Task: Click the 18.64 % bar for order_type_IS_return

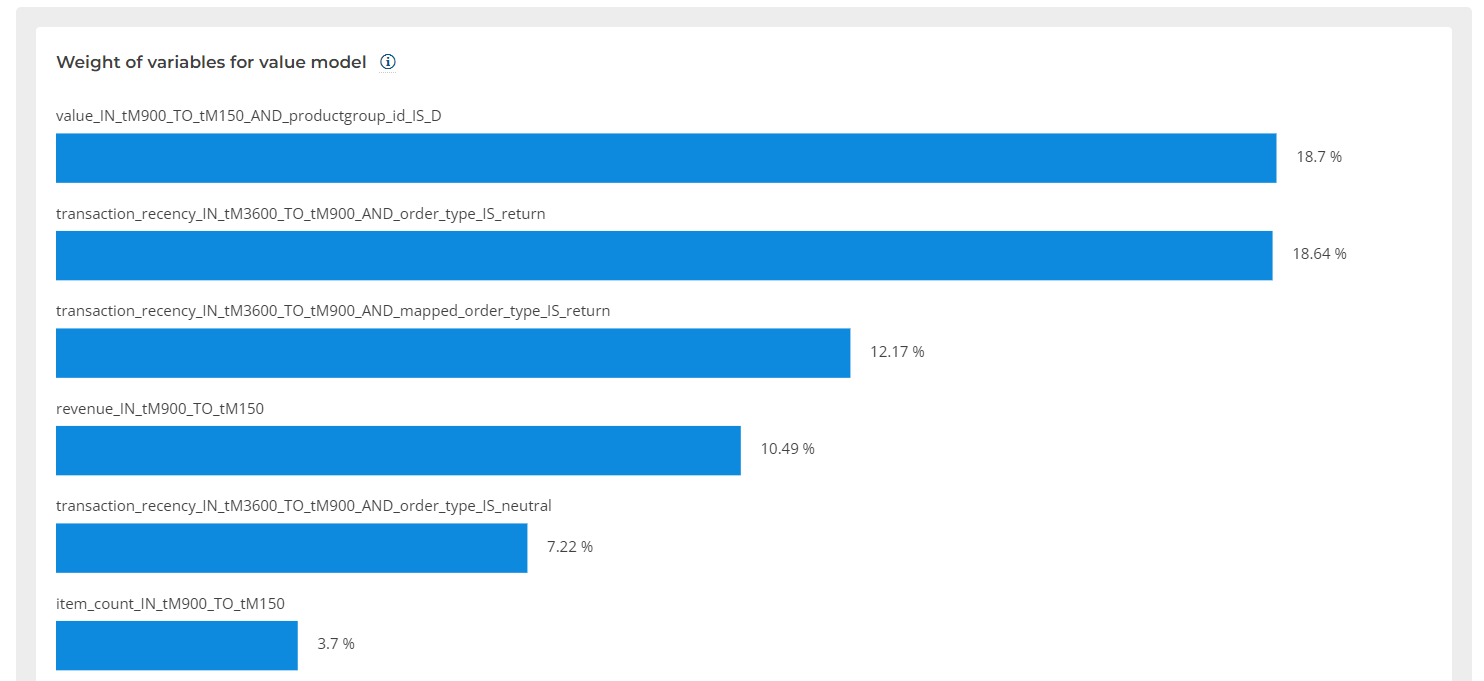Action: click(663, 255)
